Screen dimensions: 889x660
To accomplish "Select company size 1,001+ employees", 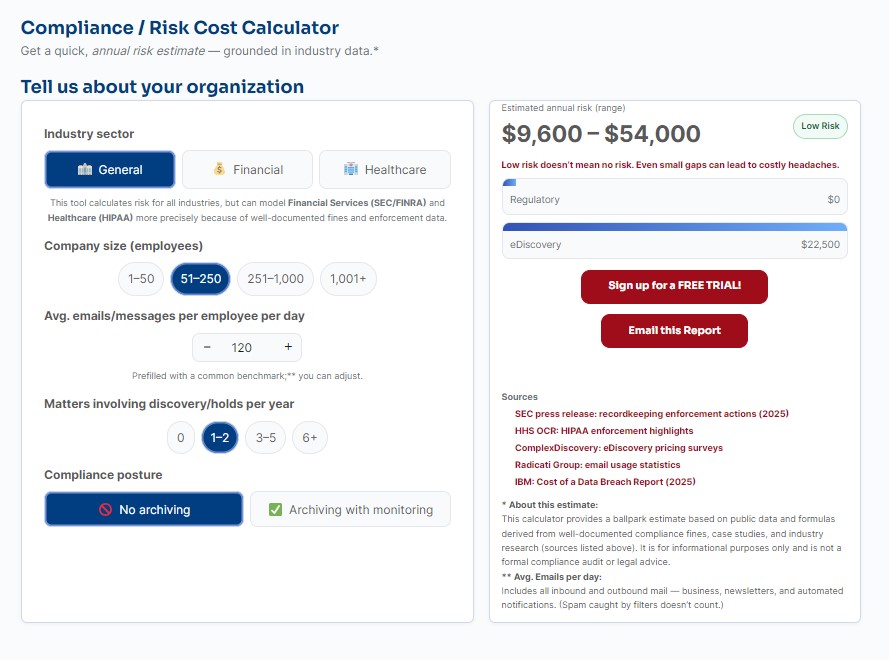I will tap(348, 279).
